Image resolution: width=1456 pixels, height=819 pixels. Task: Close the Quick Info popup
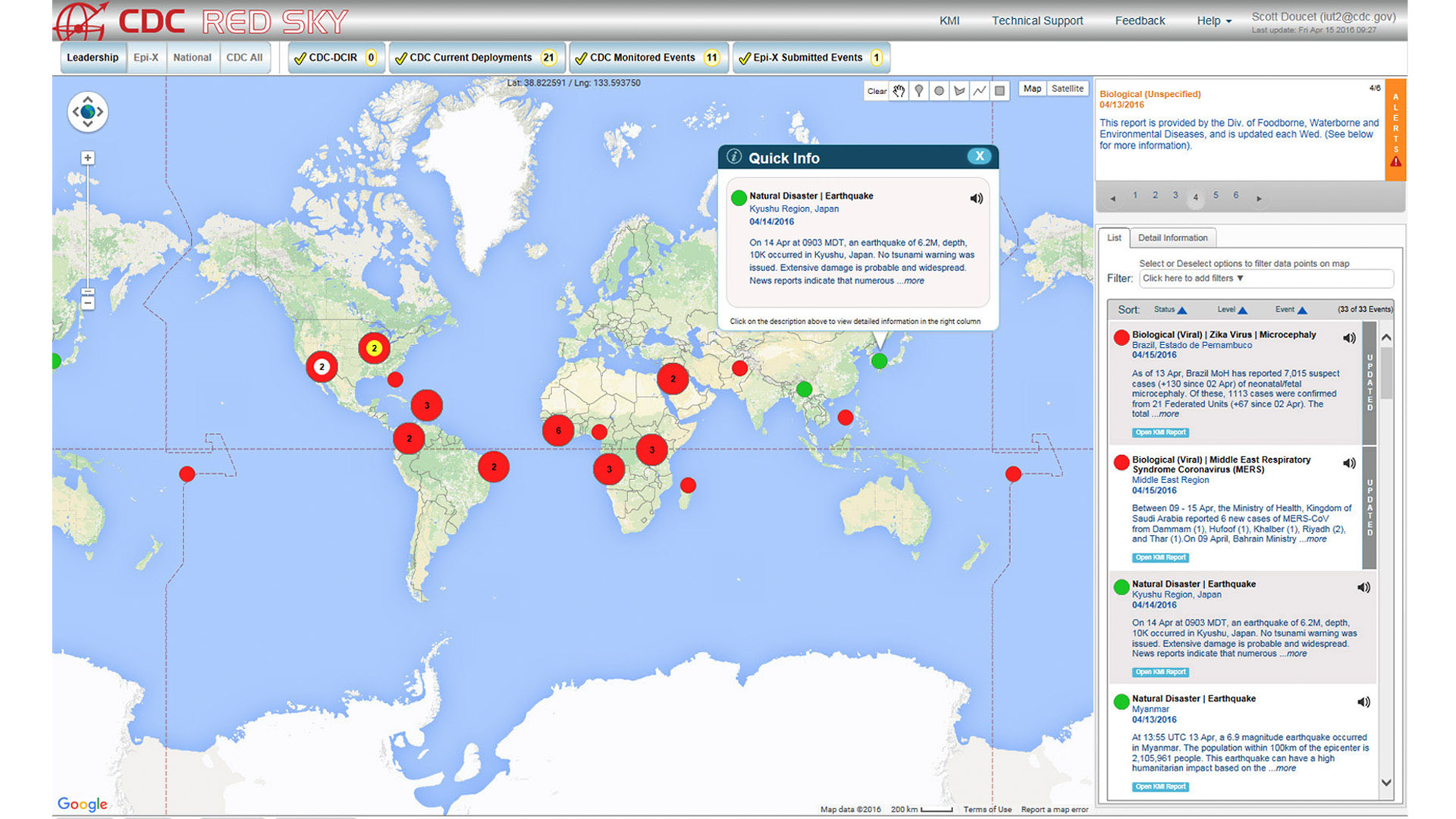[x=979, y=156]
